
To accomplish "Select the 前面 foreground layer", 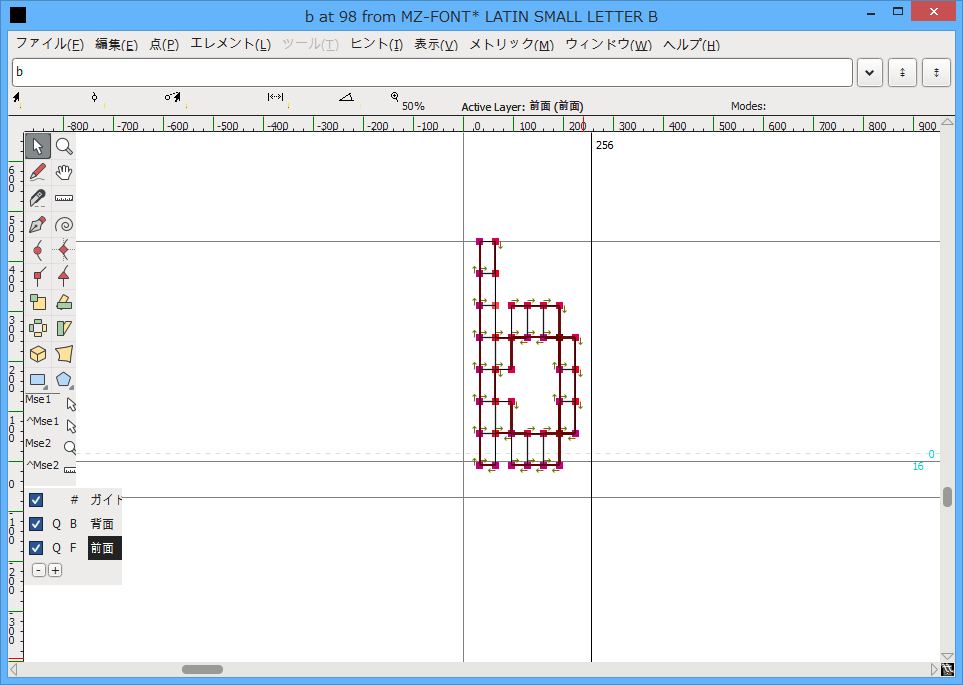I will (103, 548).
